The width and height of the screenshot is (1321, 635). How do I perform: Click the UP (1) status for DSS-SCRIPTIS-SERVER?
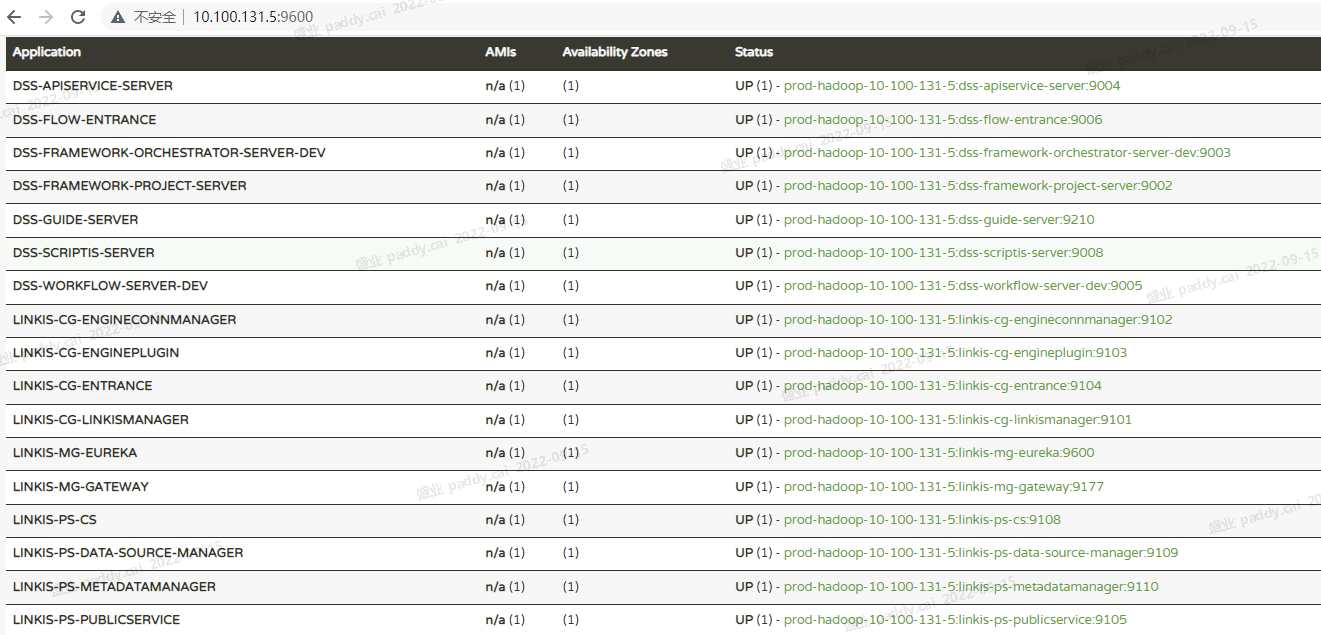pyautogui.click(x=754, y=253)
